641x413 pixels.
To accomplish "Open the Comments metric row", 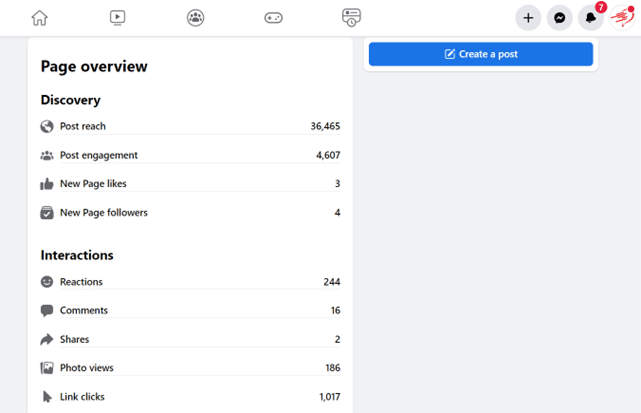I will (x=190, y=311).
